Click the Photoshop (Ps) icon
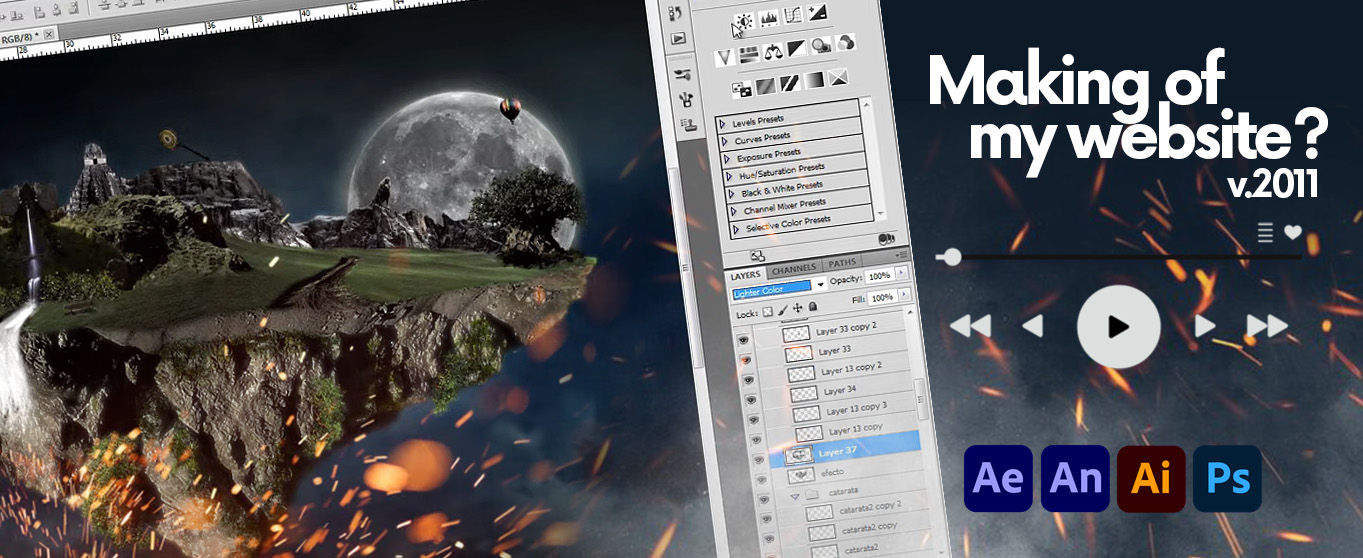 click(x=1228, y=479)
